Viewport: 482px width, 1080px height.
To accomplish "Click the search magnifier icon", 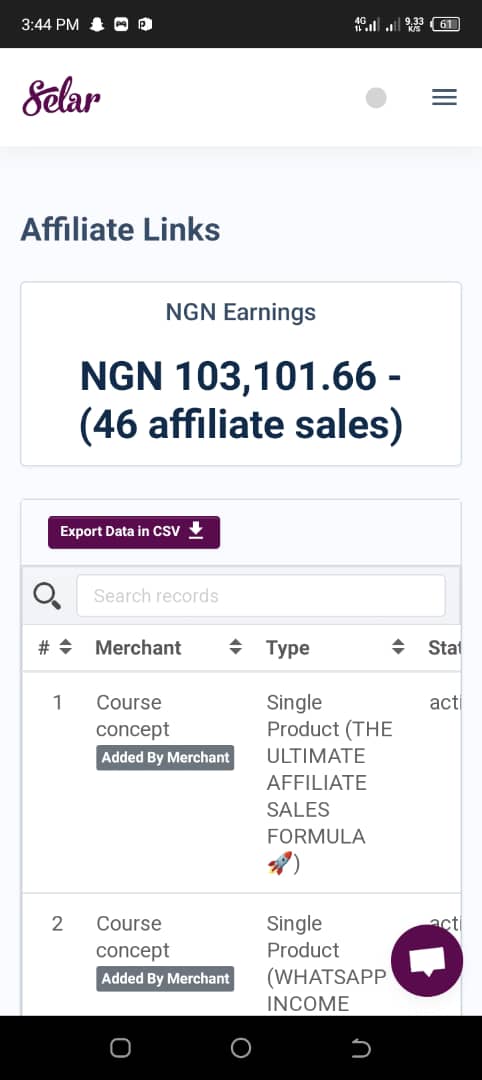I will click(47, 596).
